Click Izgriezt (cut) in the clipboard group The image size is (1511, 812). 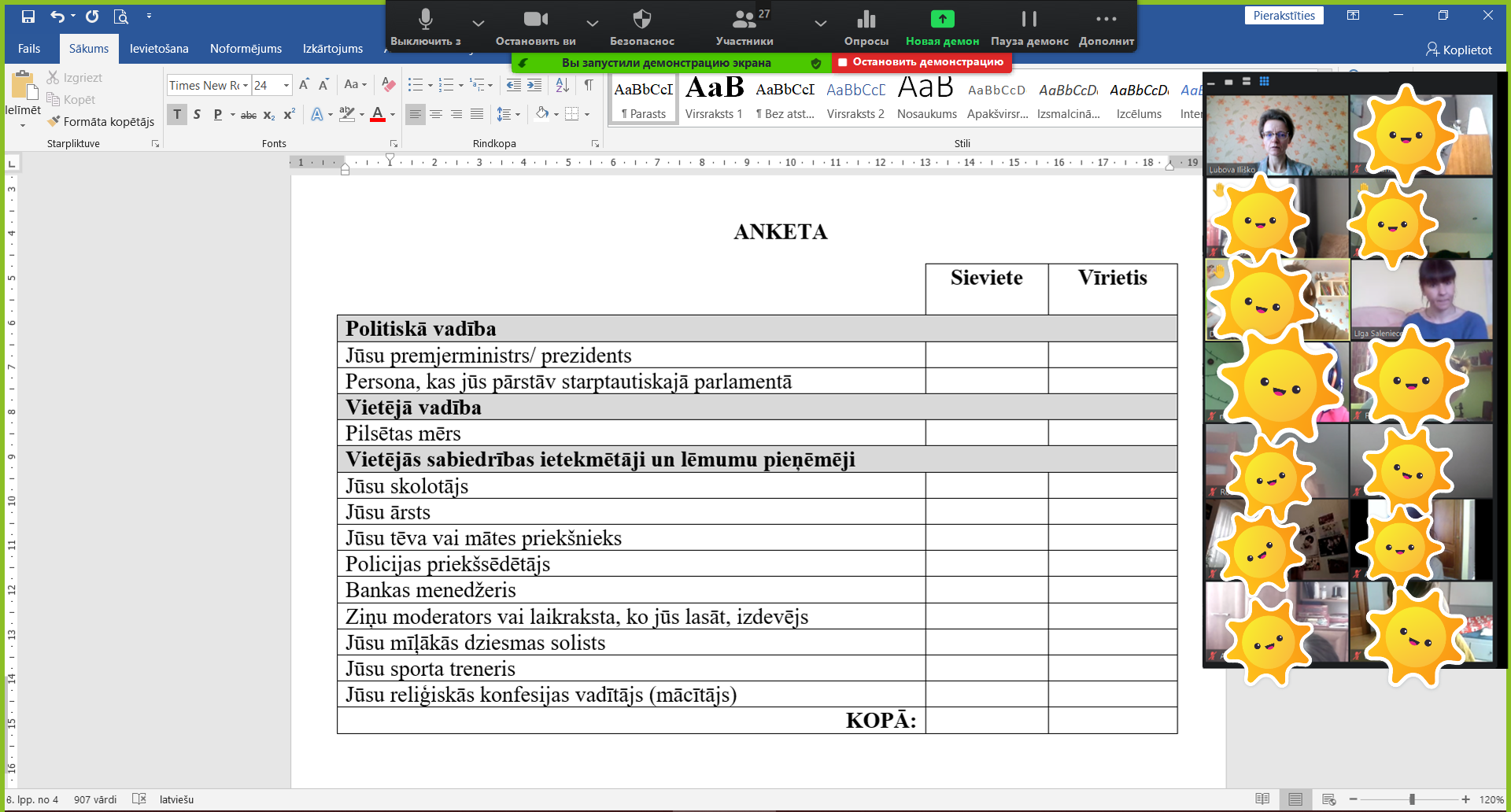click(74, 77)
